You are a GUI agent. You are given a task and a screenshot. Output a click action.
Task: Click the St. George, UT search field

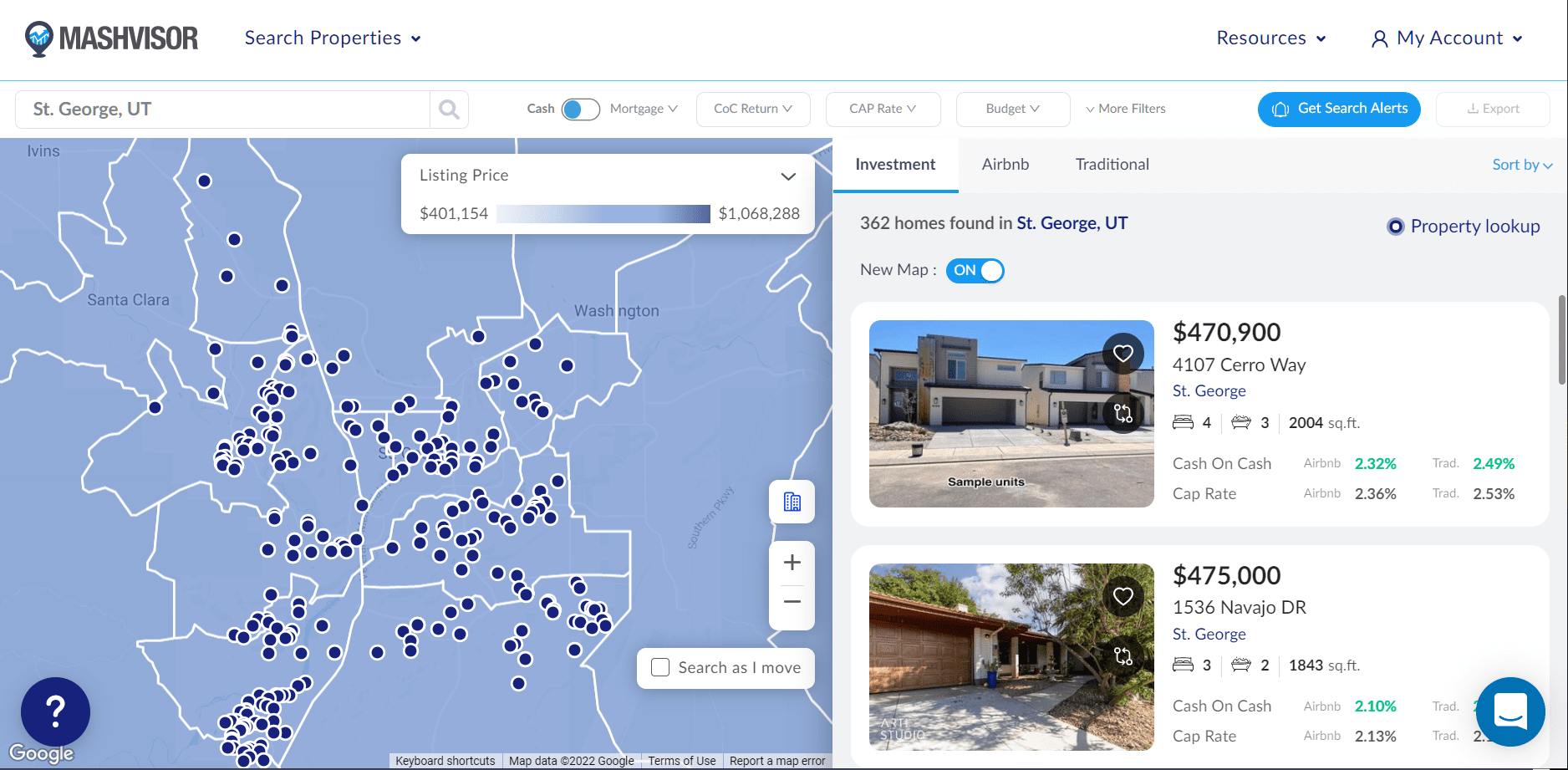coord(222,110)
